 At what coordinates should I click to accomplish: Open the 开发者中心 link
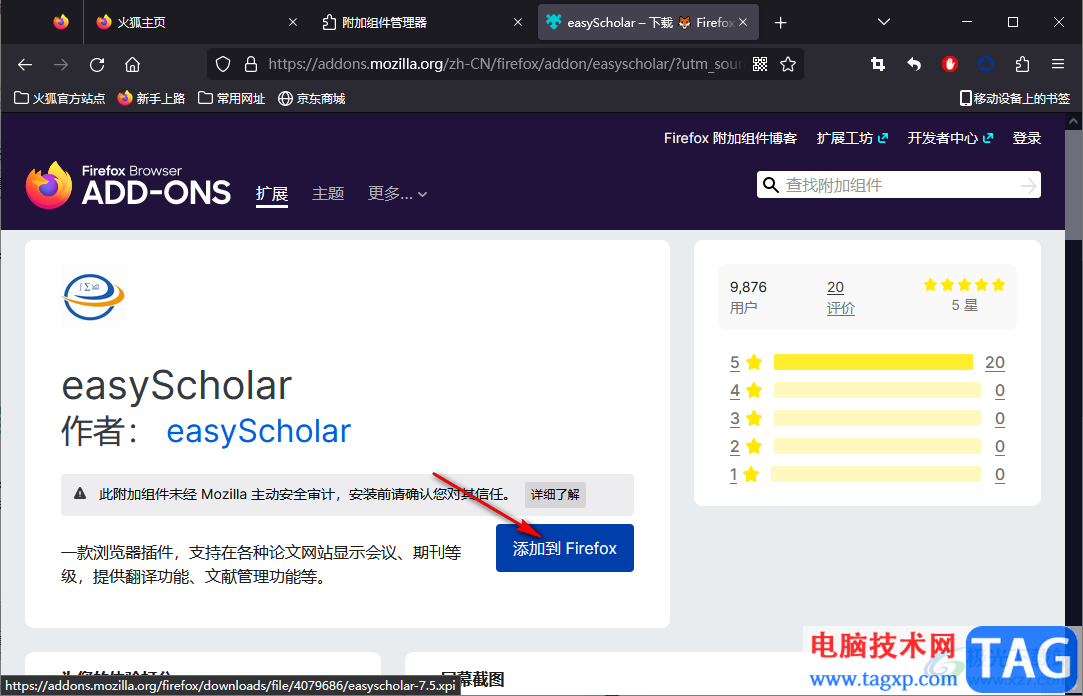(x=950, y=138)
